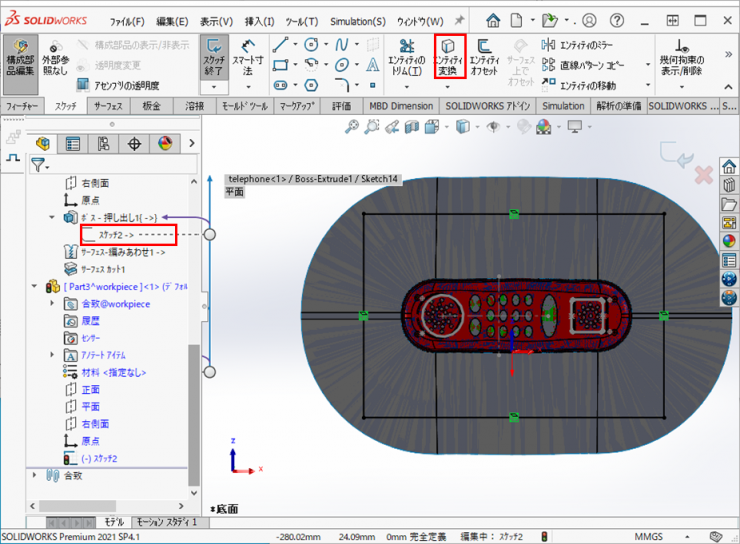Select the Smart Dimension (スマート寸法) tool
The height and width of the screenshot is (544, 740).
(x=246, y=56)
